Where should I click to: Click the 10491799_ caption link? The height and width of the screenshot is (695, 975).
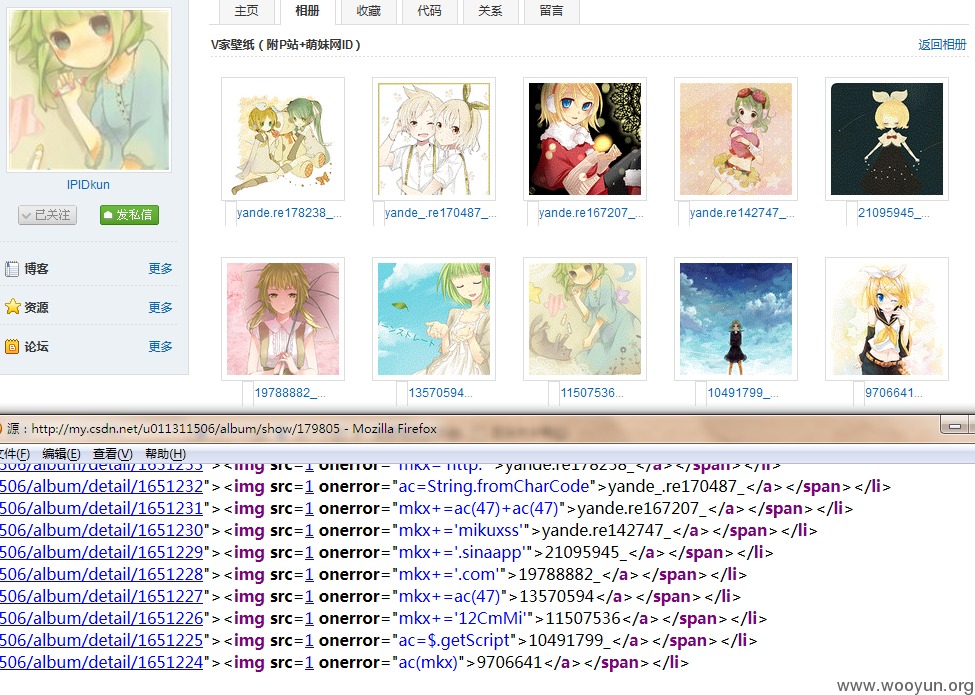click(x=742, y=393)
